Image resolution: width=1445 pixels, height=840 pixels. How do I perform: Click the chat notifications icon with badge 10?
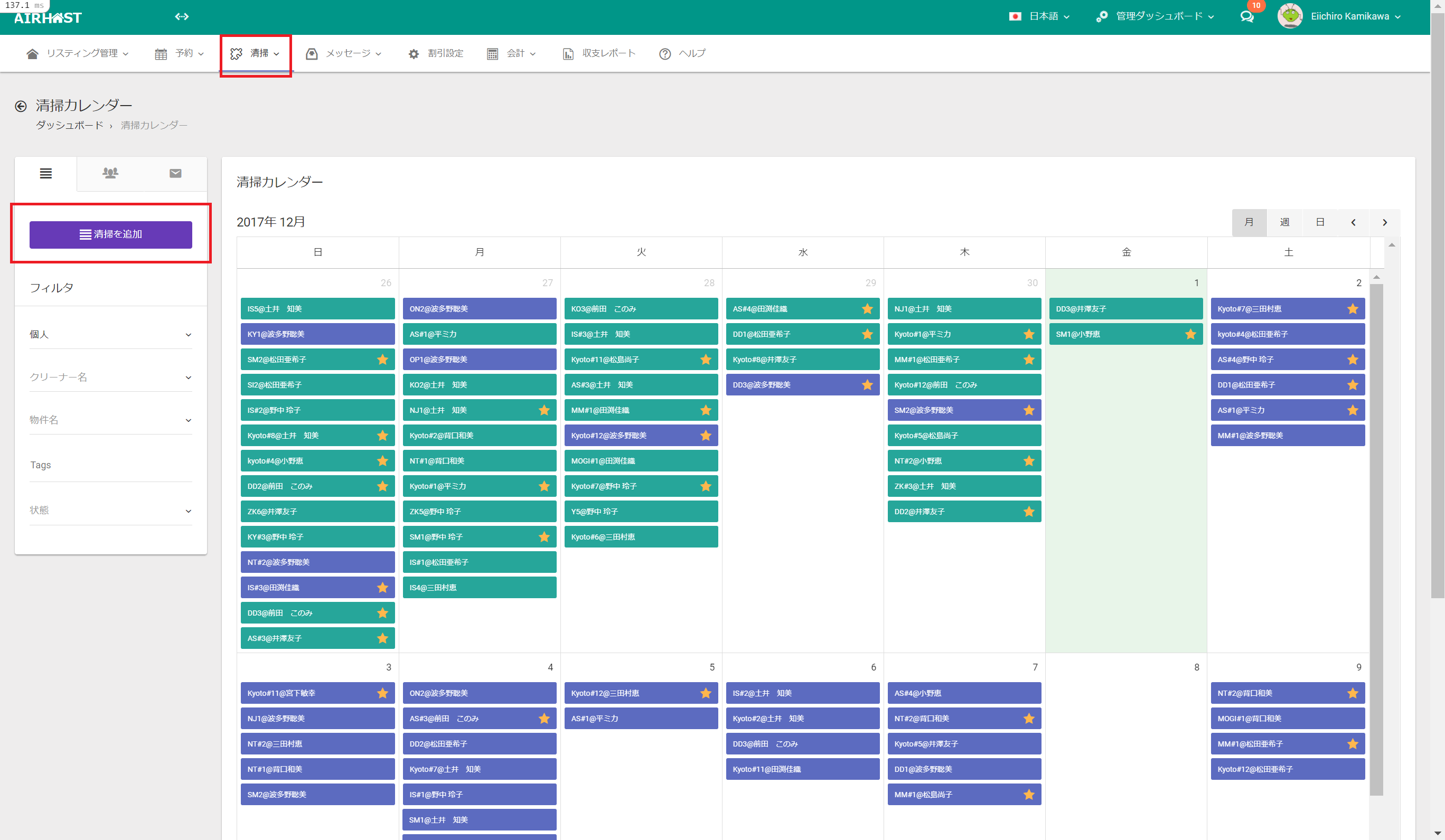(x=1246, y=16)
